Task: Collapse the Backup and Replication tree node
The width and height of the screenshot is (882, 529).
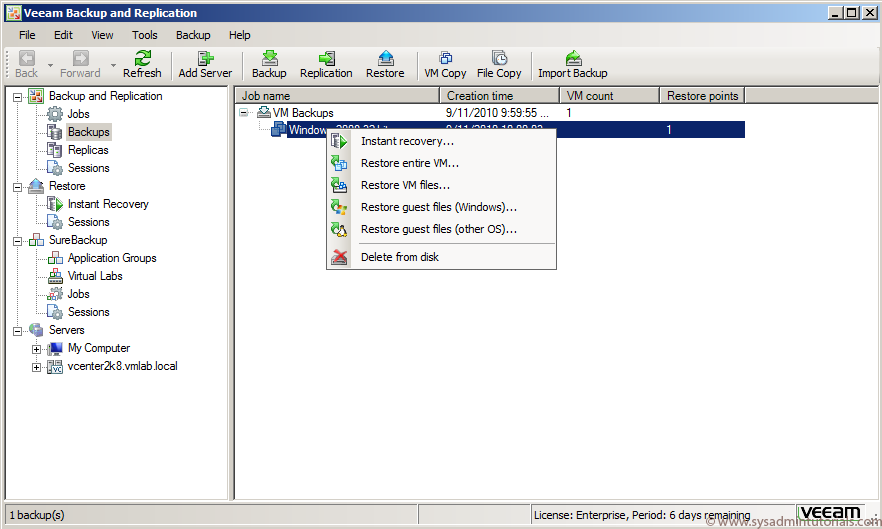Action: point(18,97)
